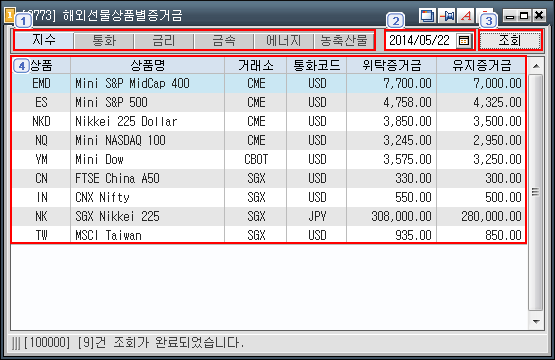Click the scrollbar down arrow

point(536,321)
